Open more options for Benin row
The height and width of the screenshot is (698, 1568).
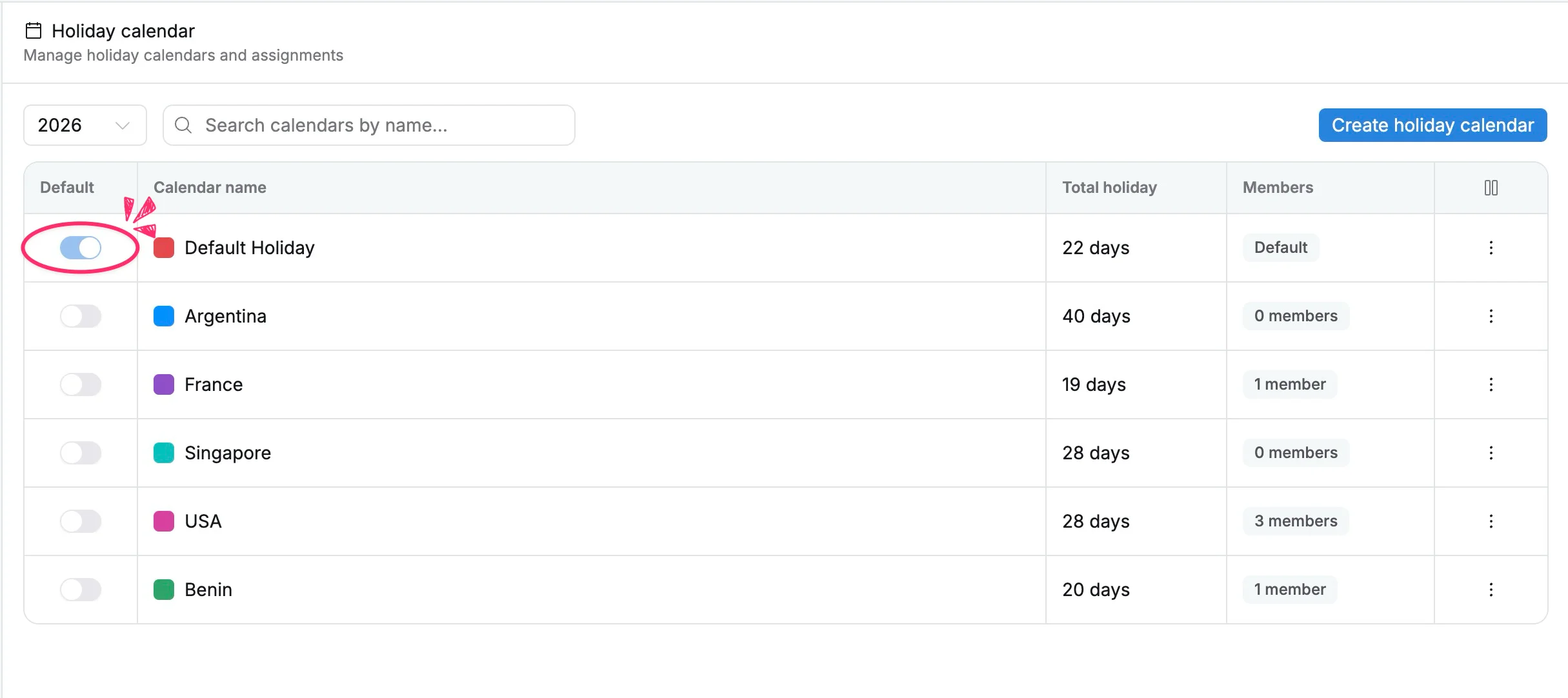pyautogui.click(x=1491, y=590)
